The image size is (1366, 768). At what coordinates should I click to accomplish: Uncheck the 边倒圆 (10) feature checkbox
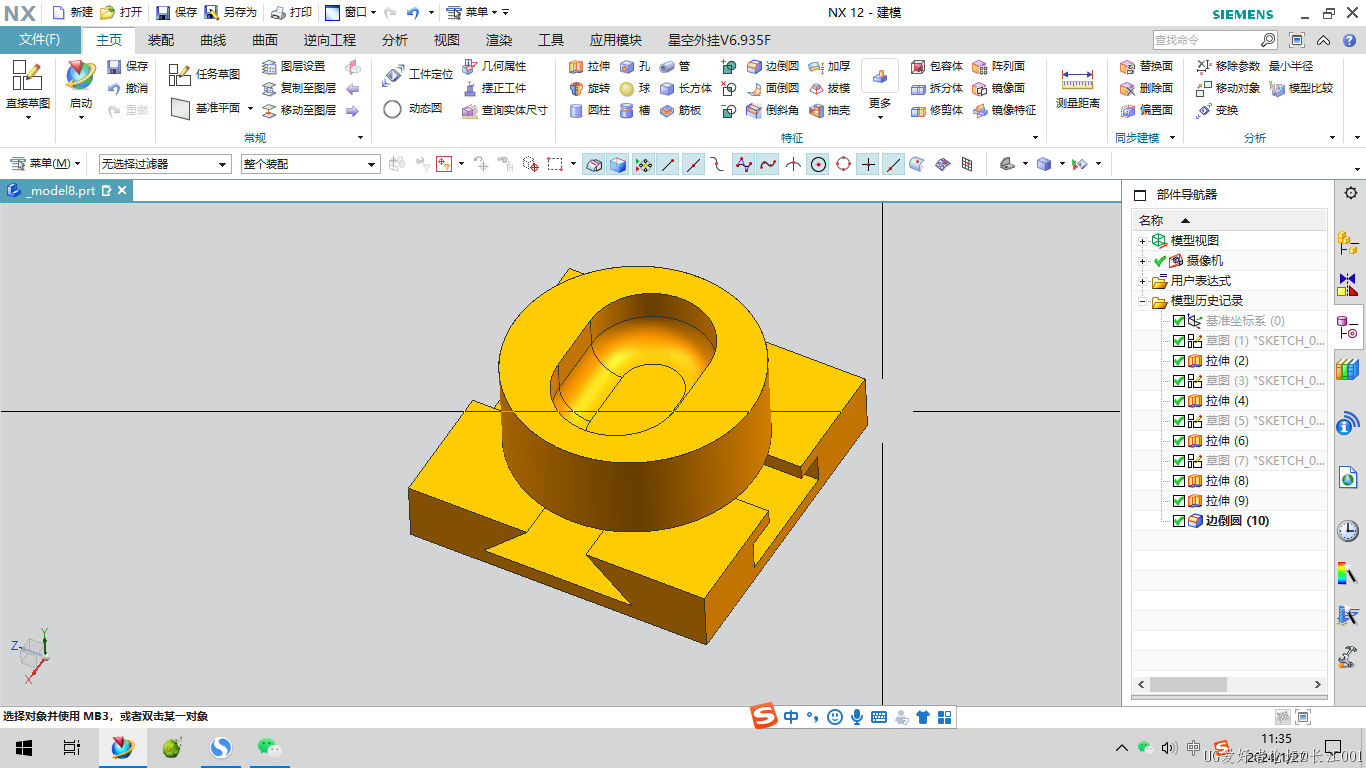[1179, 521]
